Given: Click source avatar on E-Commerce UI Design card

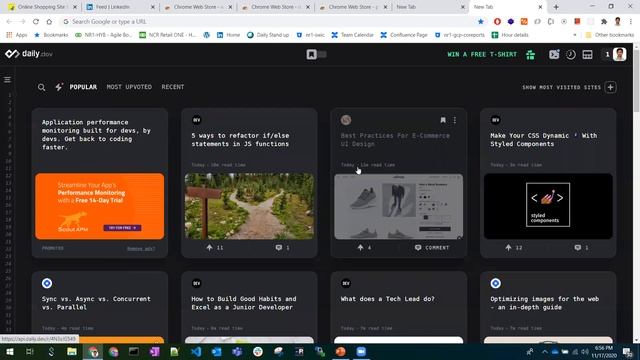Looking at the screenshot, I should pos(346,120).
